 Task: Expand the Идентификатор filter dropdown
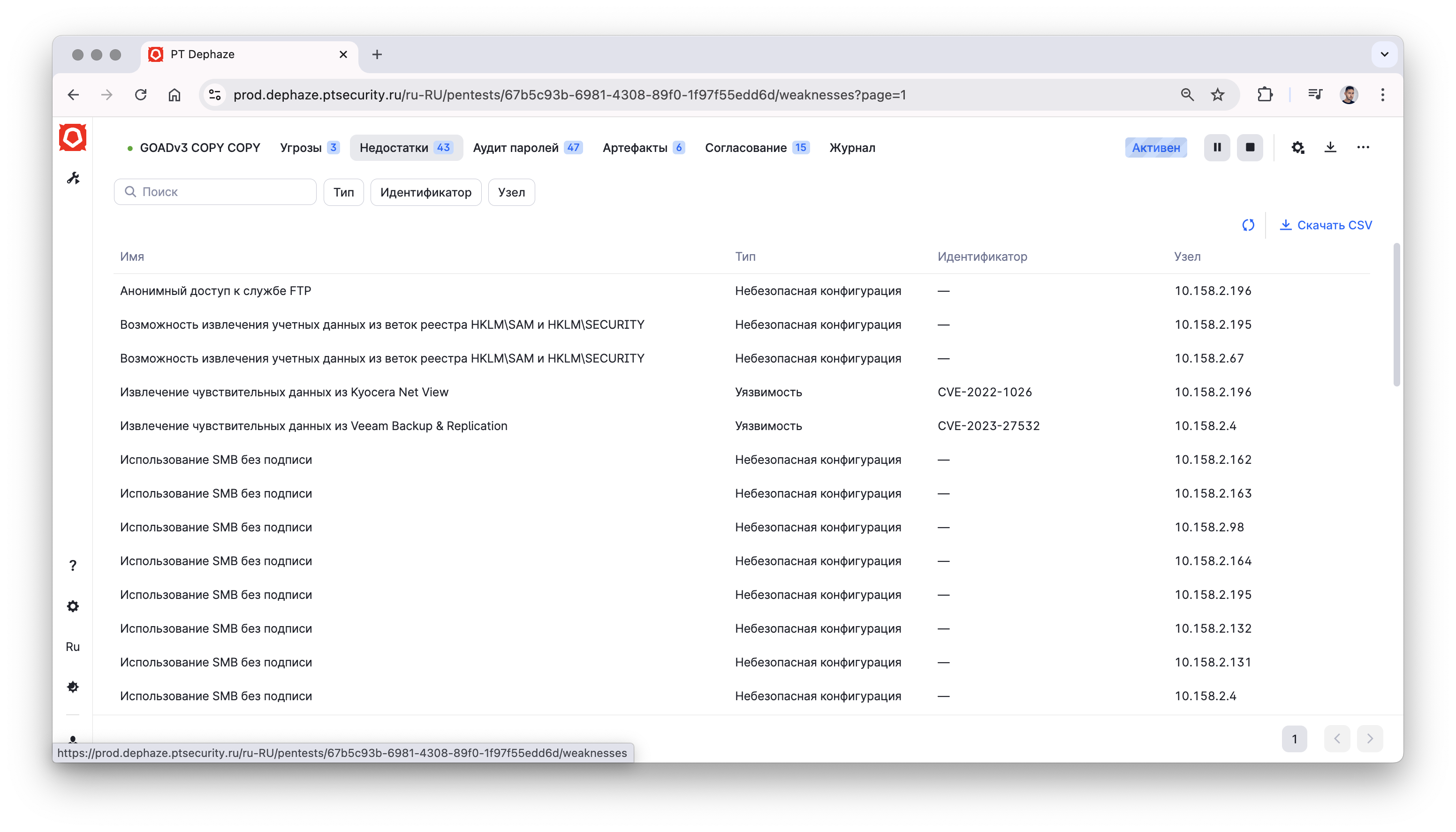[x=426, y=193]
